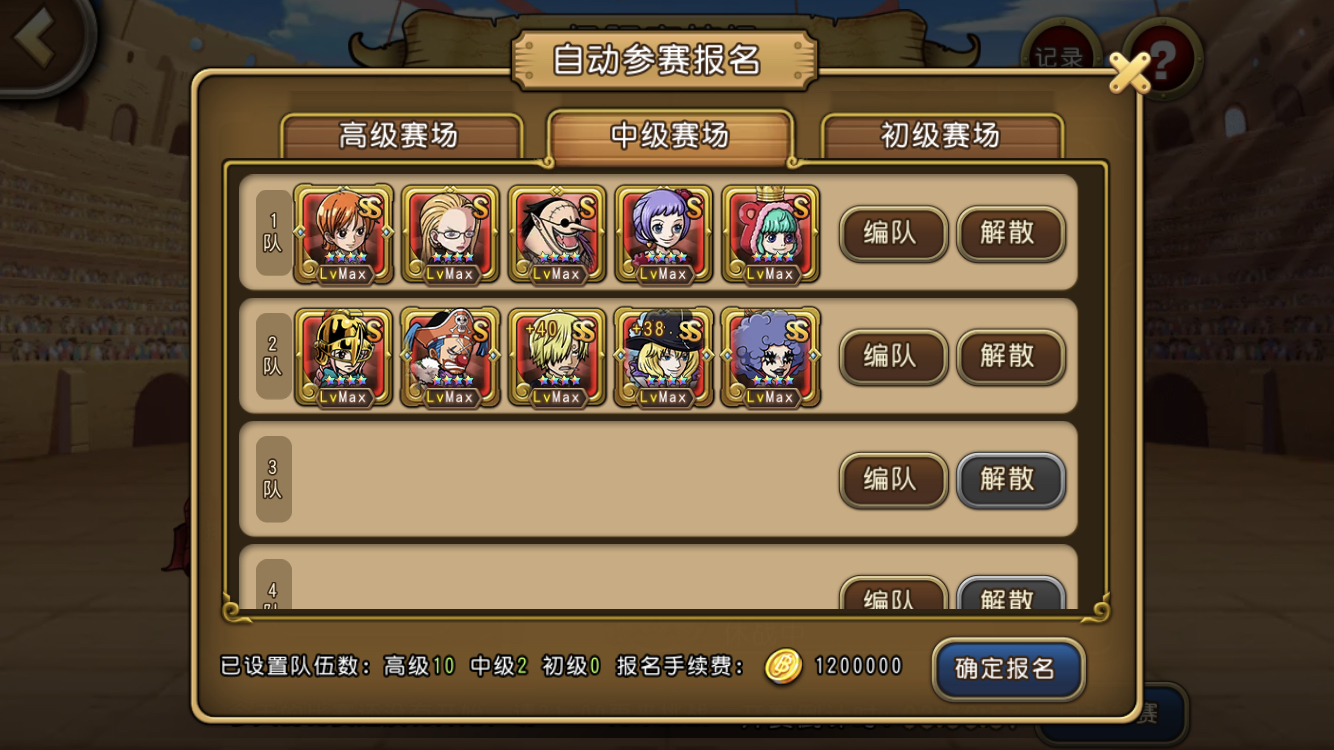Click 编队 for empty team 3
1334x750 pixels.
893,480
